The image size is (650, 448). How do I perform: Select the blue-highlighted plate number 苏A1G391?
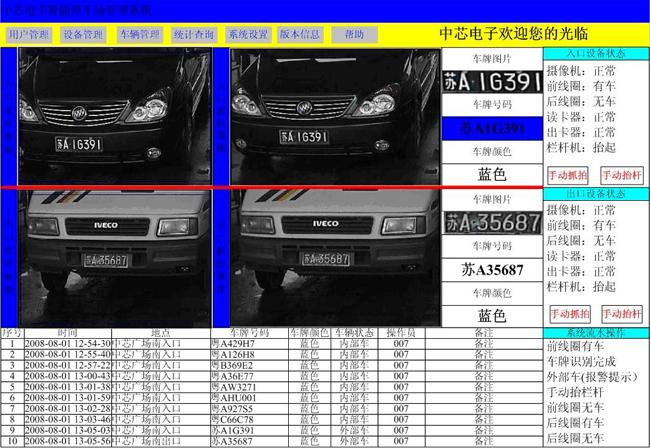[493, 129]
